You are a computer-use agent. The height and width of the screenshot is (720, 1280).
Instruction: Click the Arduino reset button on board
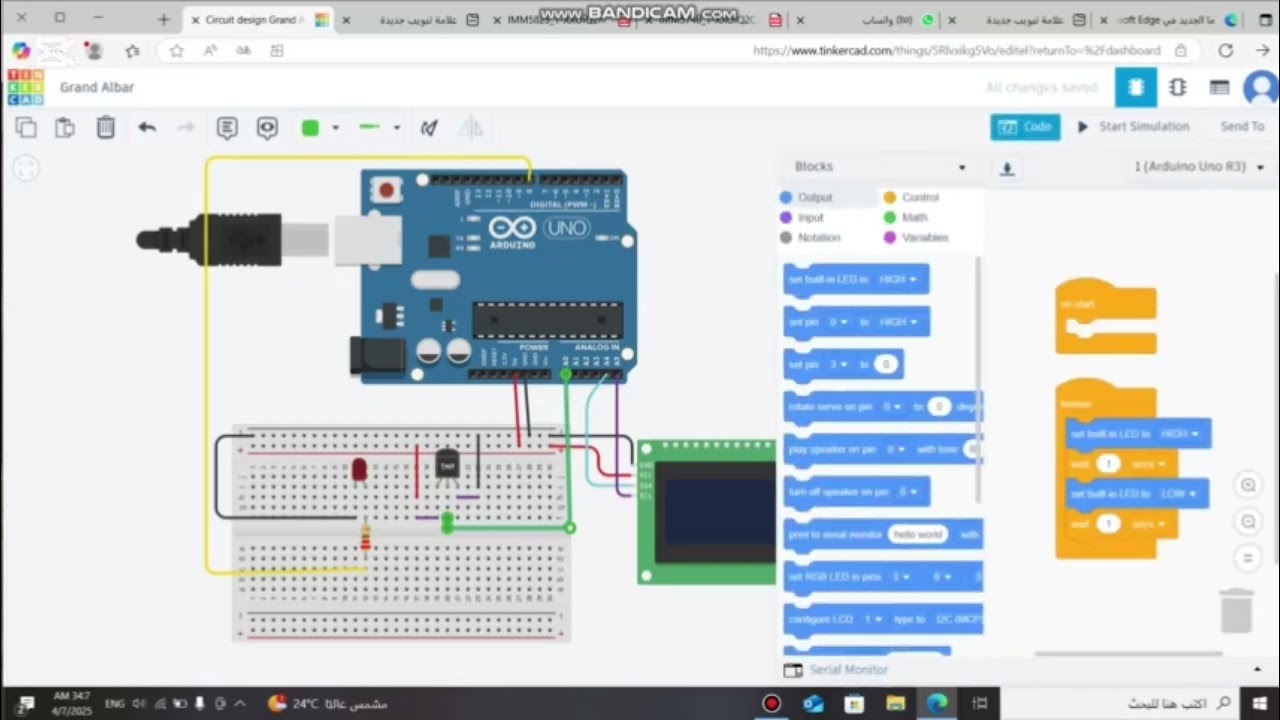[x=385, y=188]
